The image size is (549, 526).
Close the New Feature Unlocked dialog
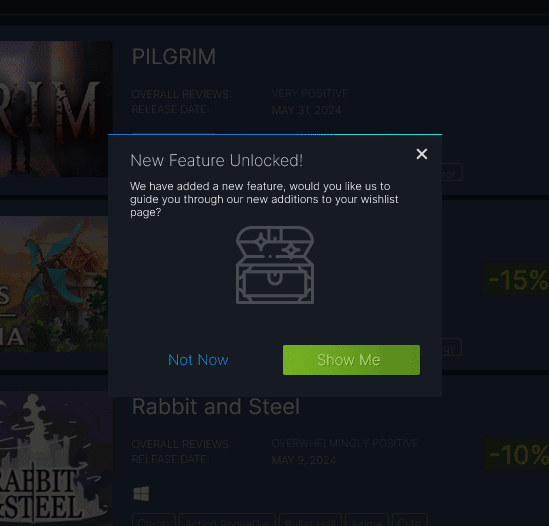click(422, 154)
